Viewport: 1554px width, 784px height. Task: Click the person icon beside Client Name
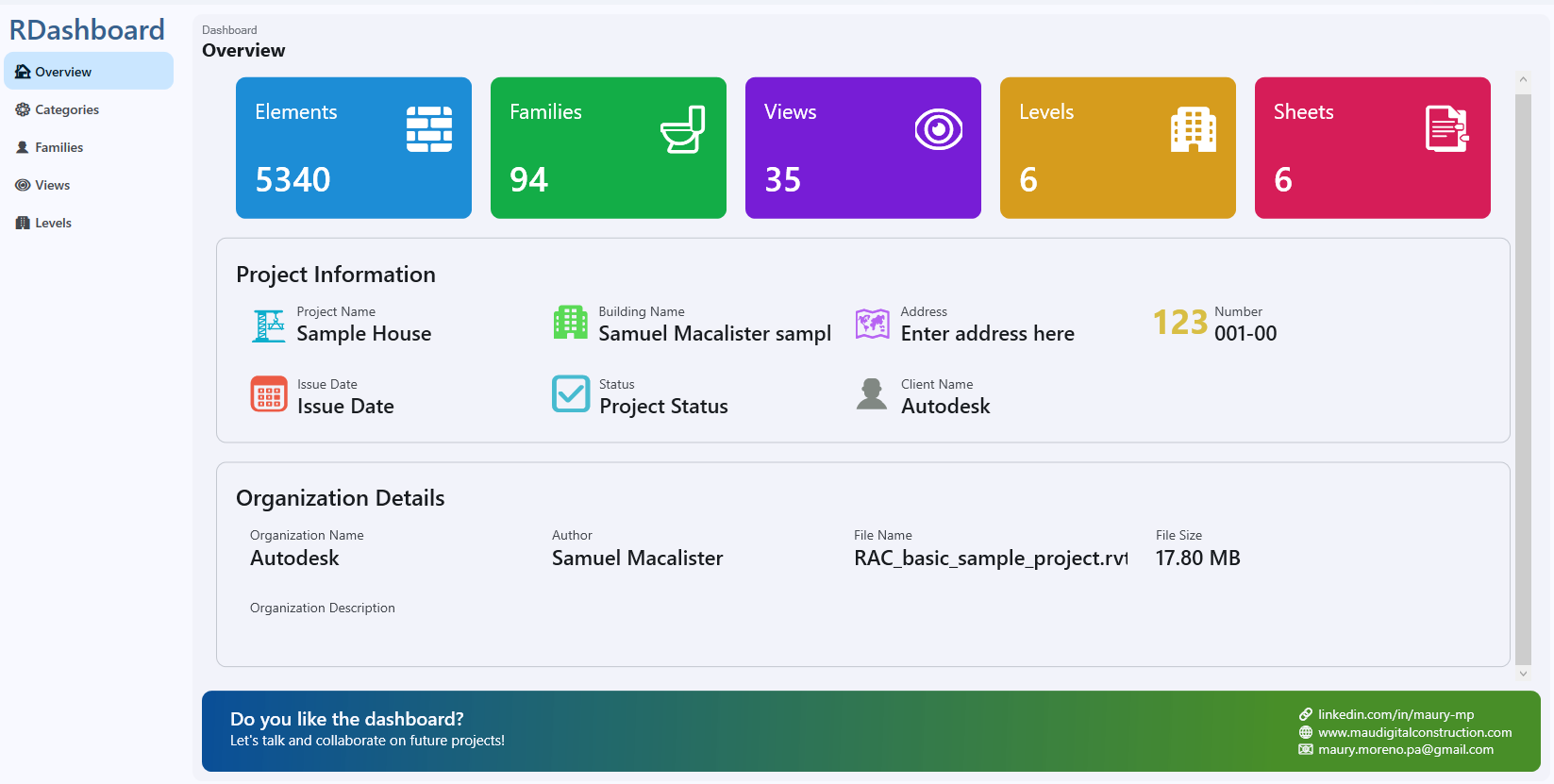pos(872,394)
